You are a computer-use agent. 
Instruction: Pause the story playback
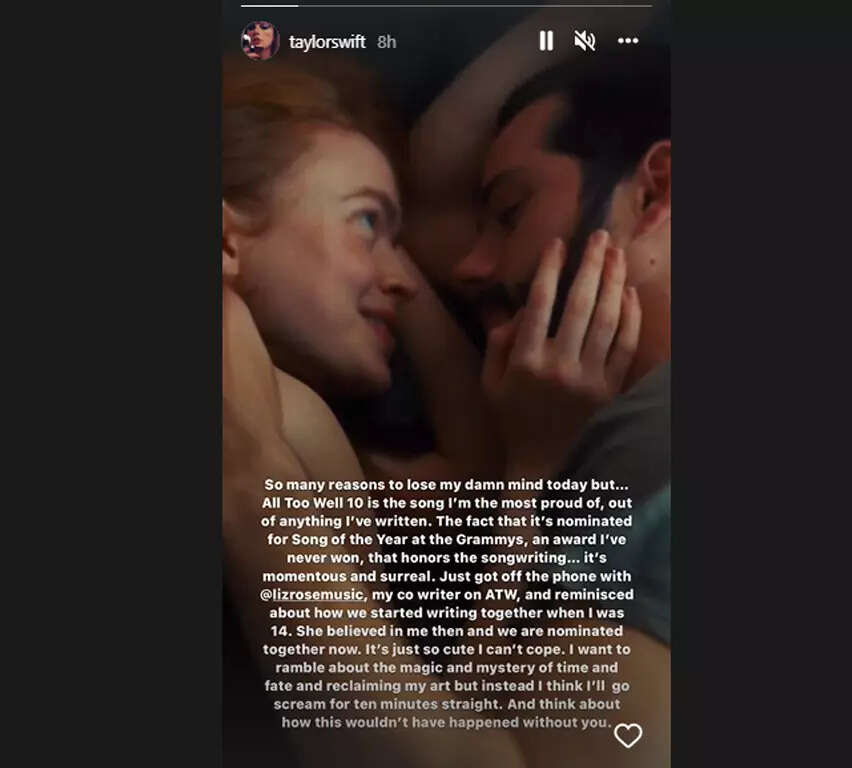546,41
